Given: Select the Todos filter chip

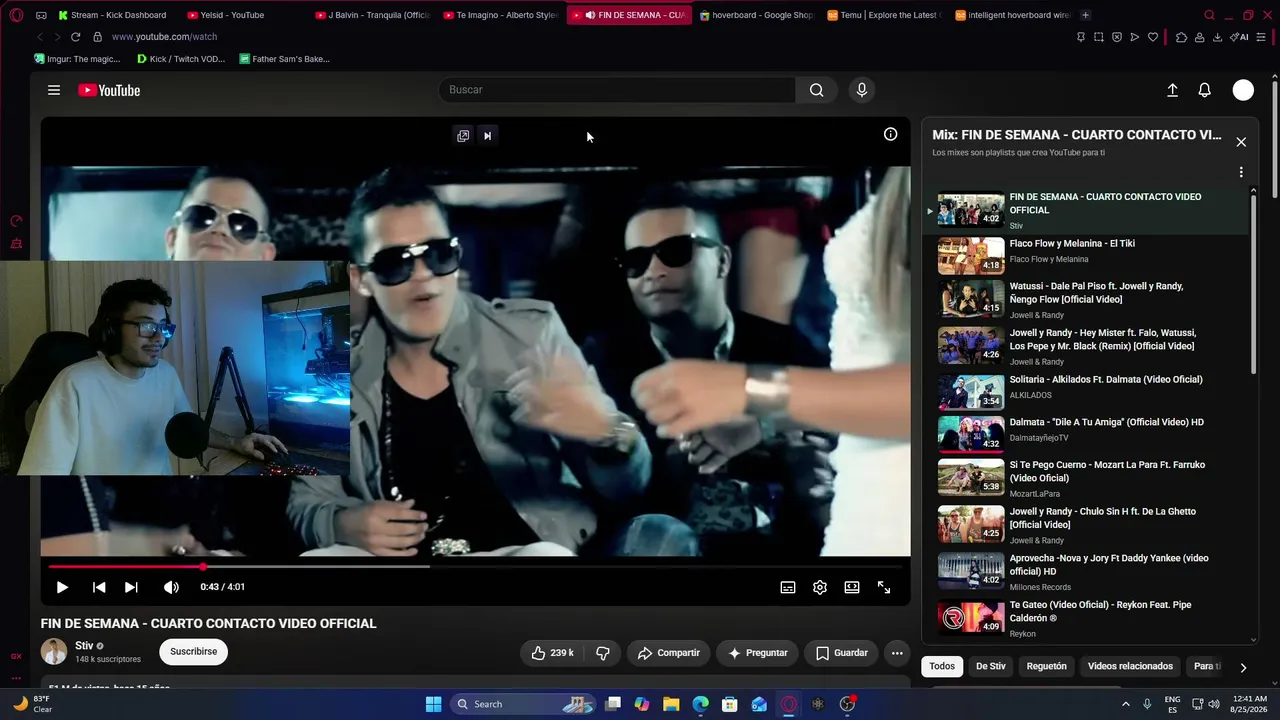Looking at the screenshot, I should pos(942,666).
